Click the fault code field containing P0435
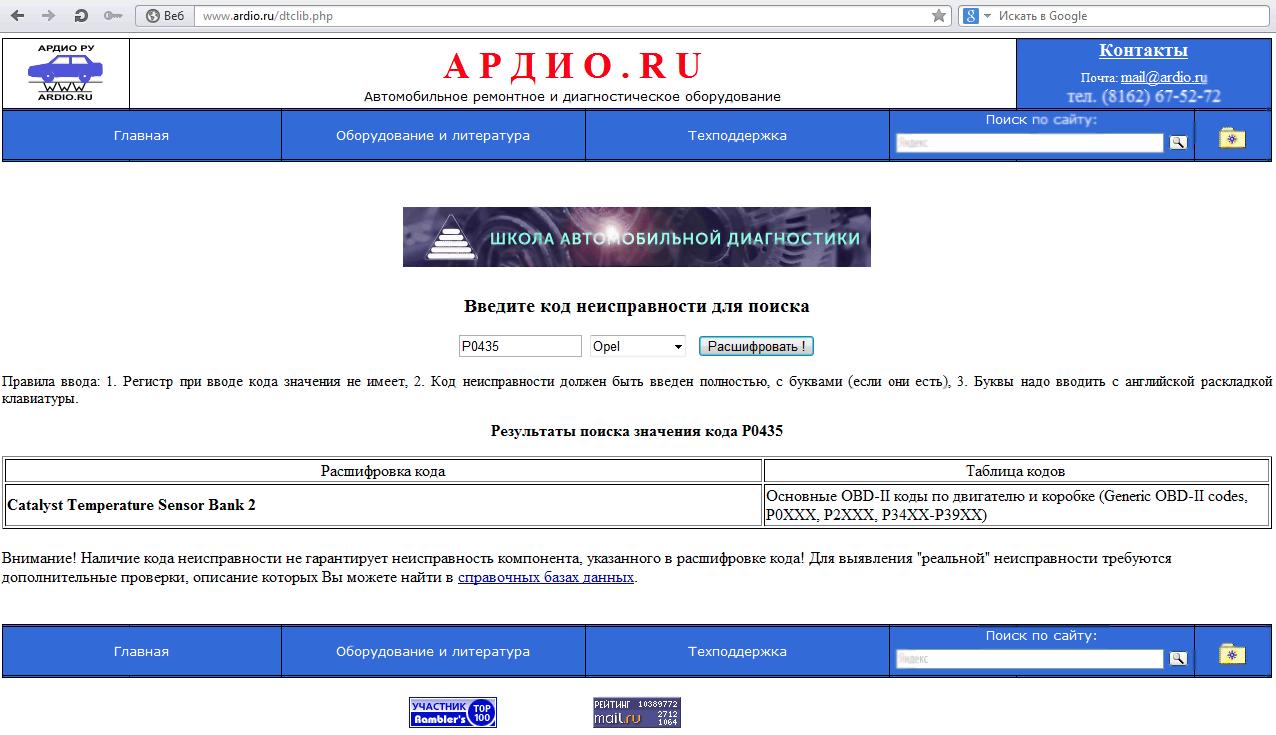 tap(519, 346)
